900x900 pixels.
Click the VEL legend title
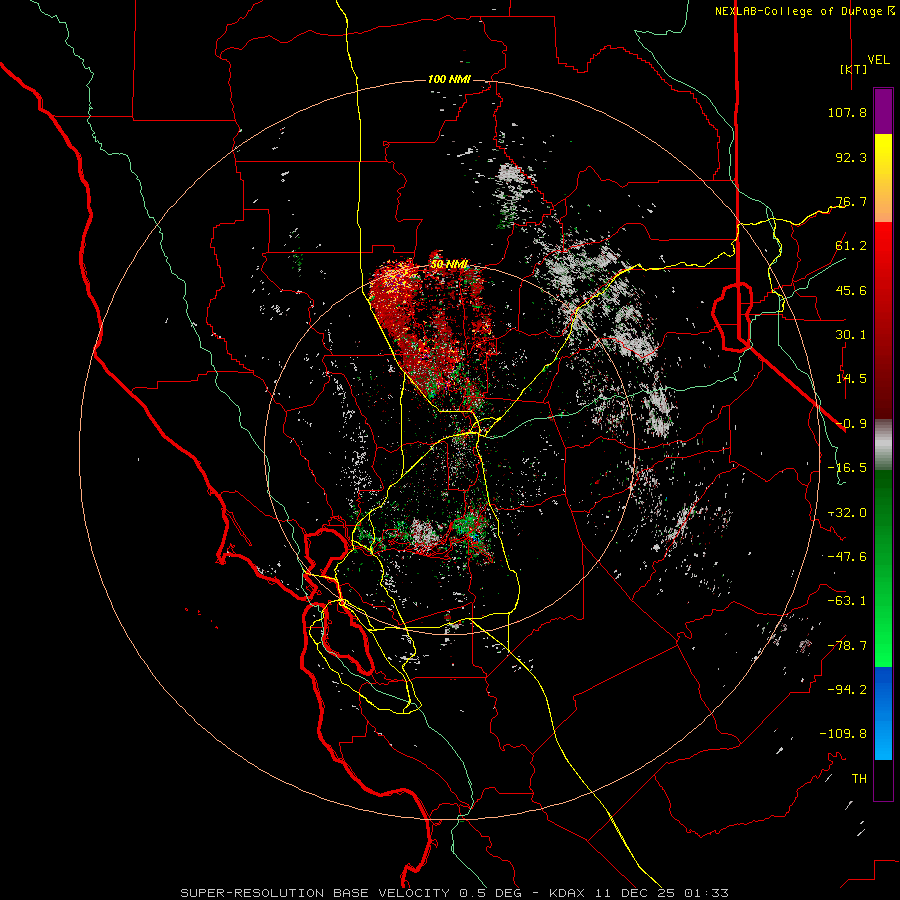[878, 60]
